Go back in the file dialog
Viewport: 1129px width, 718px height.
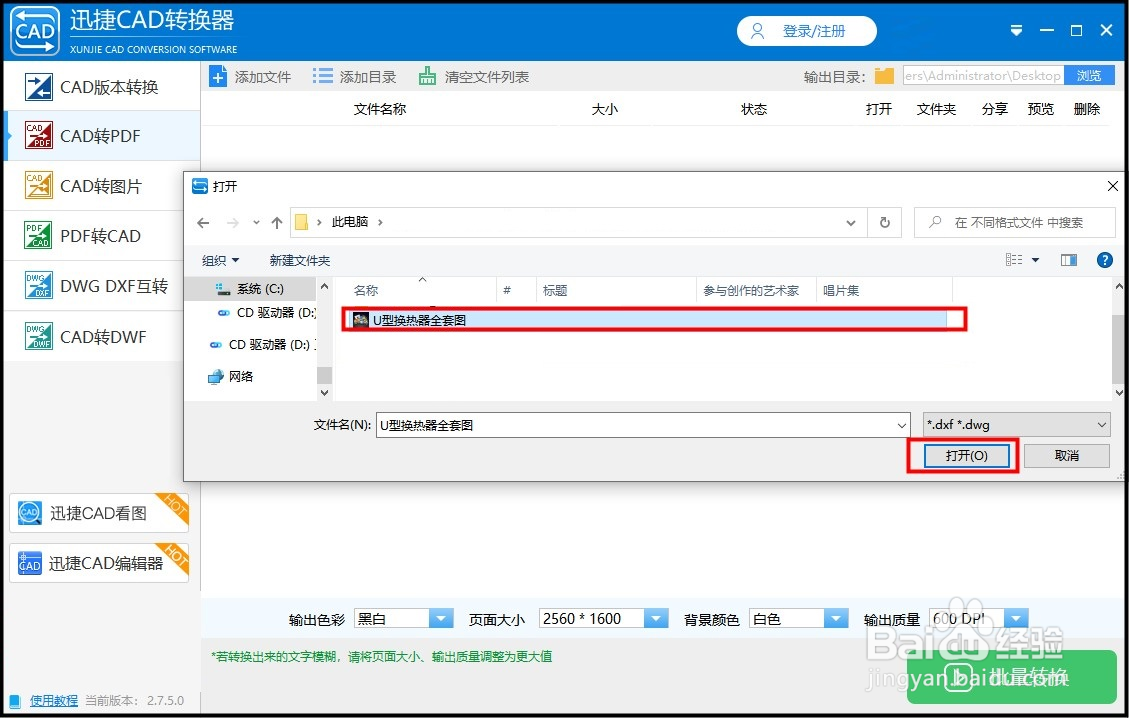pyautogui.click(x=203, y=223)
